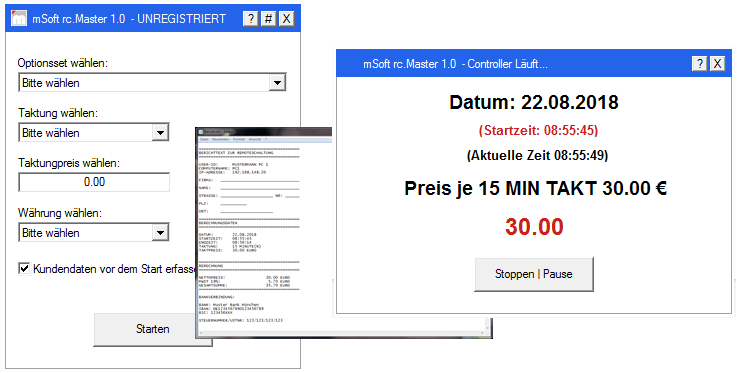The height and width of the screenshot is (373, 737).
Task: Open help ? in Controller Läuft window
Action: tap(700, 64)
